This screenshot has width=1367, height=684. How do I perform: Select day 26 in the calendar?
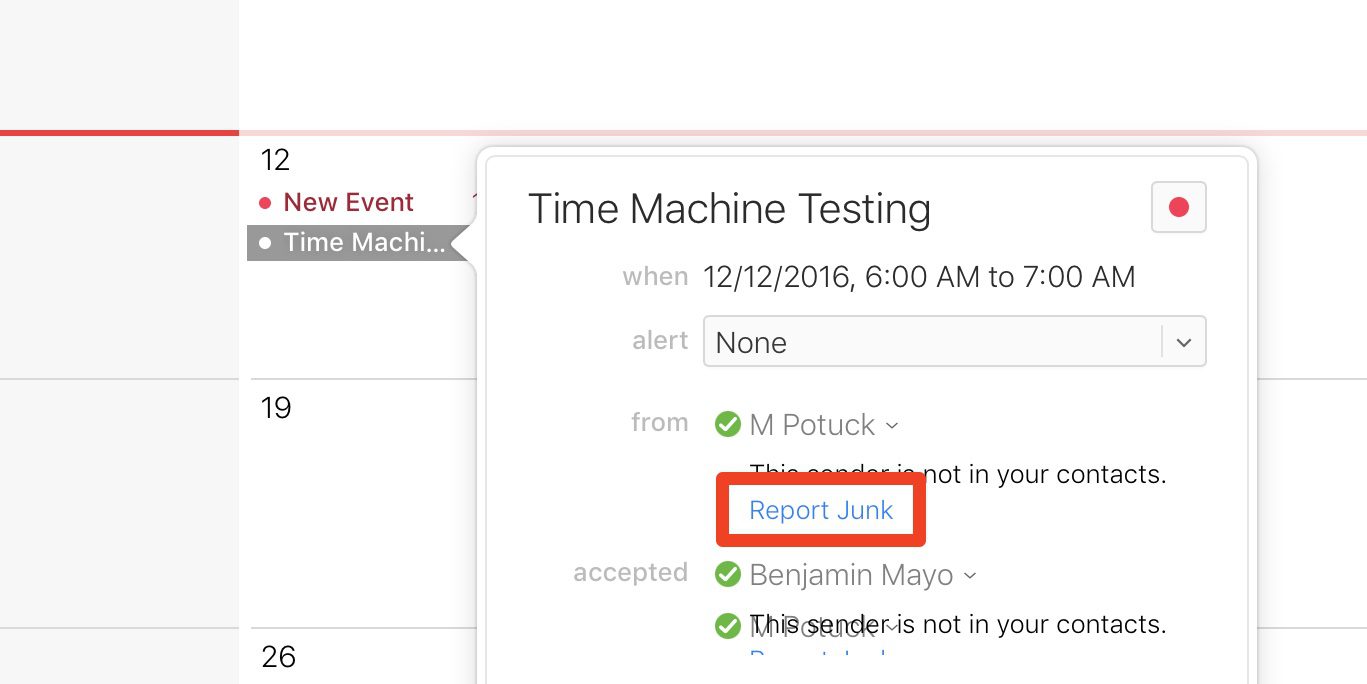(x=278, y=657)
